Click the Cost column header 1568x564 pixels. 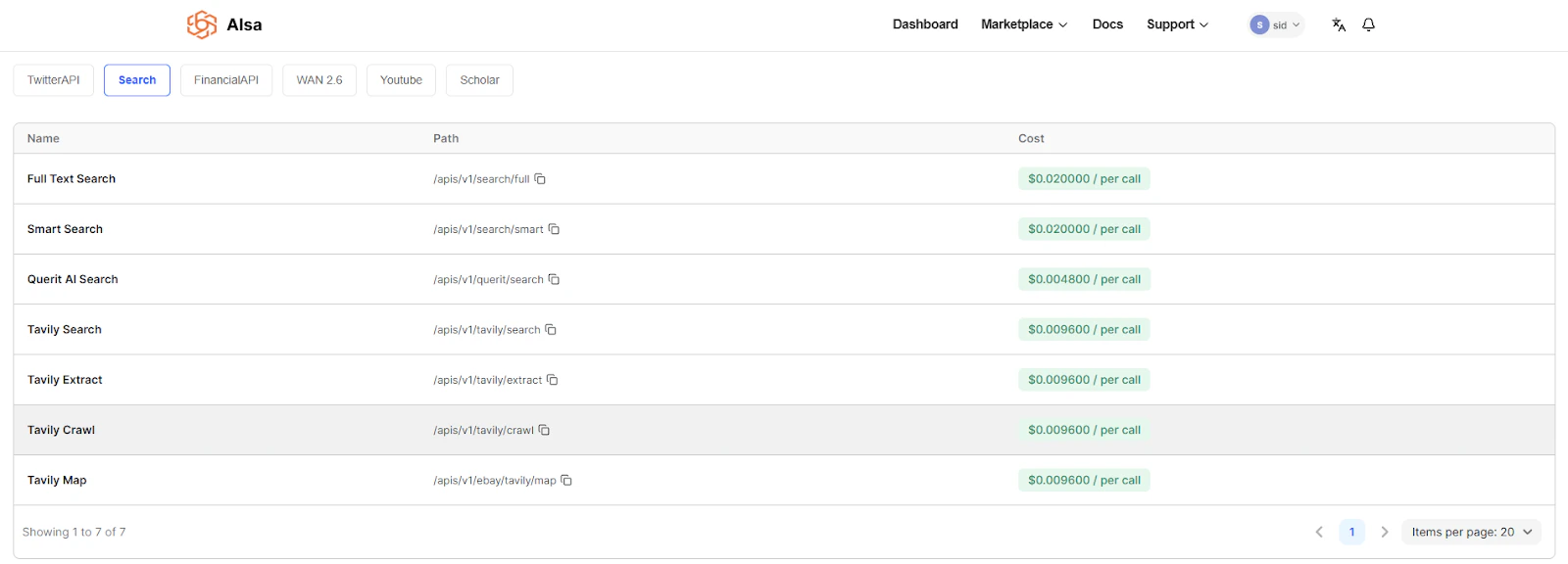point(1031,138)
